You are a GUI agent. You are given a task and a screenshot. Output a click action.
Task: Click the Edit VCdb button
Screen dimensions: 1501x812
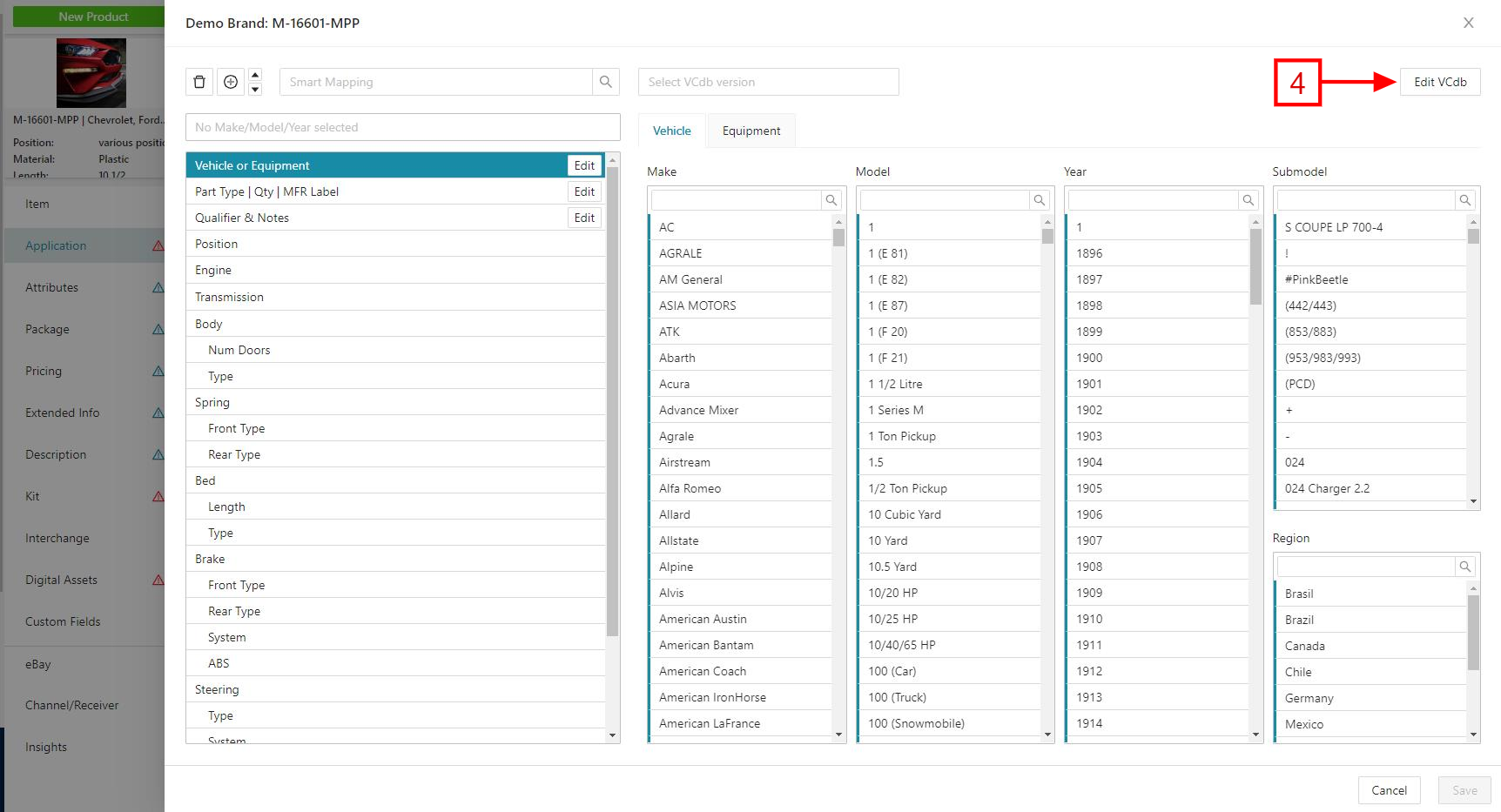coord(1440,82)
